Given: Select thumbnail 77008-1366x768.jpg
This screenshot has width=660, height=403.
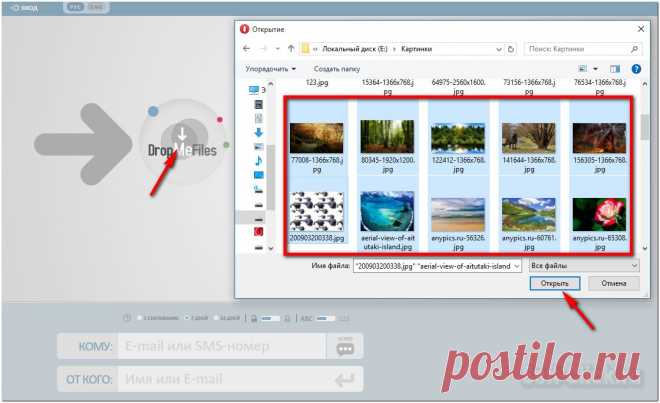Looking at the screenshot, I should pyautogui.click(x=317, y=138).
